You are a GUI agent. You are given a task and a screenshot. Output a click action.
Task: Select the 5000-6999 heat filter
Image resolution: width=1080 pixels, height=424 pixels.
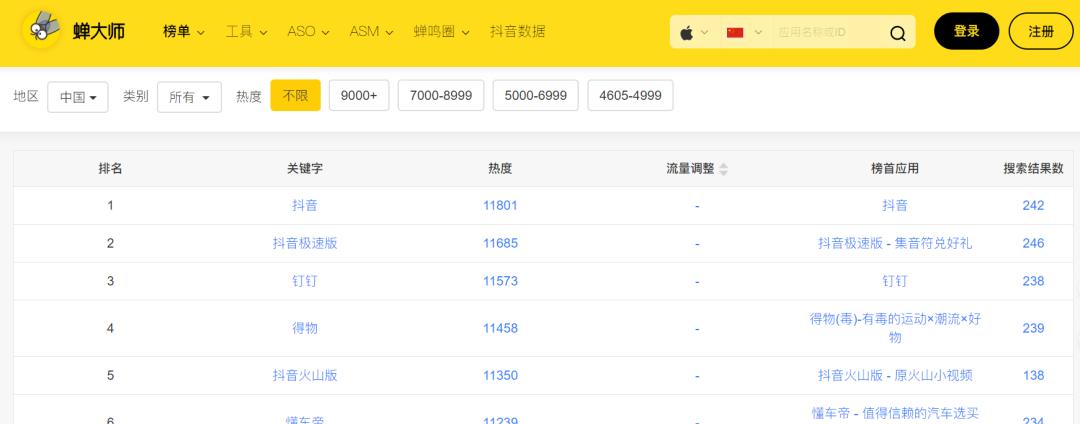click(536, 96)
